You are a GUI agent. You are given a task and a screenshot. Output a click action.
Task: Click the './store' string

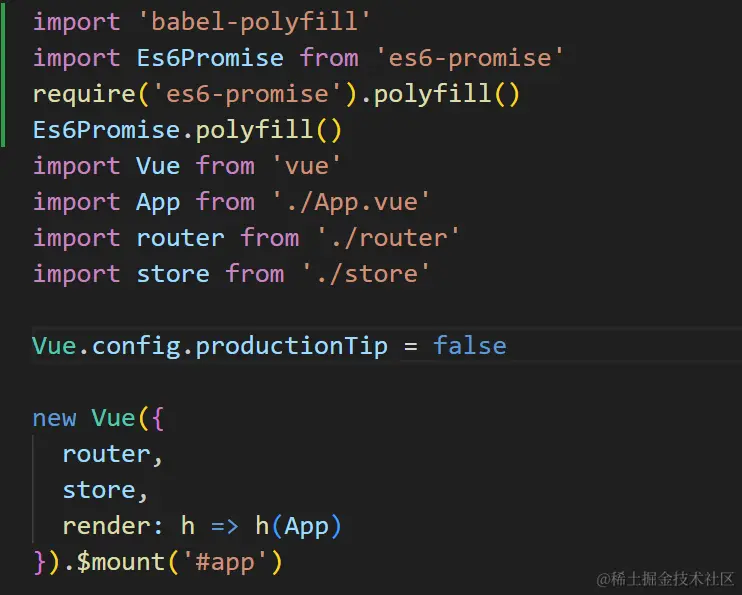tap(366, 274)
